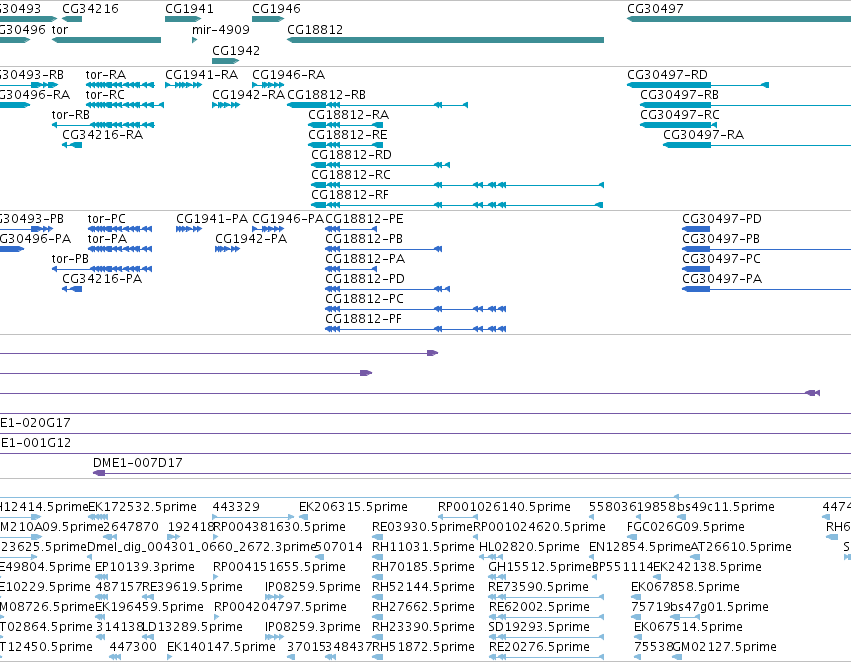Open the CG1946-PA protein label
Screen dimensions: 851x662
(x=288, y=219)
